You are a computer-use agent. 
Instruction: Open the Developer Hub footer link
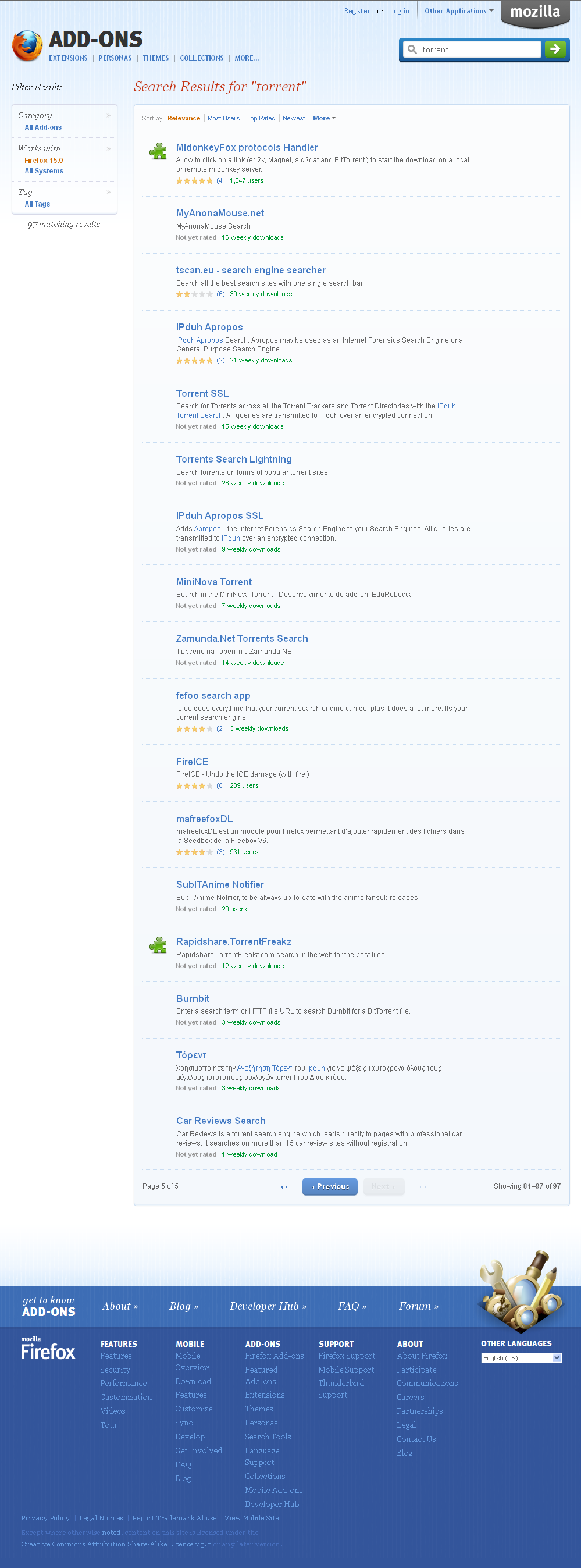pyautogui.click(x=268, y=1306)
